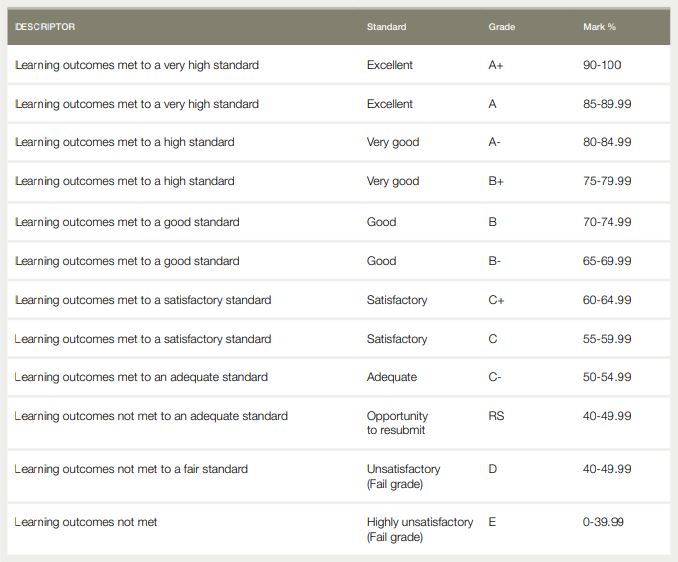Click the Unsatisfactory (Fail grade) cell
Screen dimensions: 678x562
(x=403, y=476)
